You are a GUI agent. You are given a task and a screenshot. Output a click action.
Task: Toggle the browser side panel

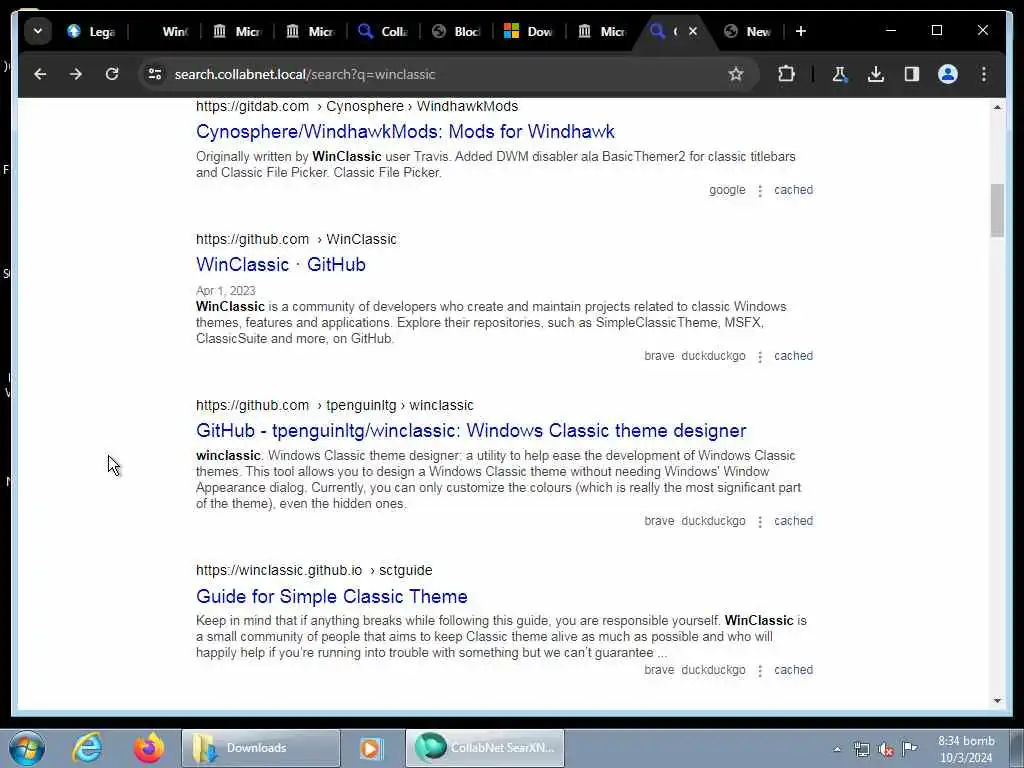(x=912, y=74)
